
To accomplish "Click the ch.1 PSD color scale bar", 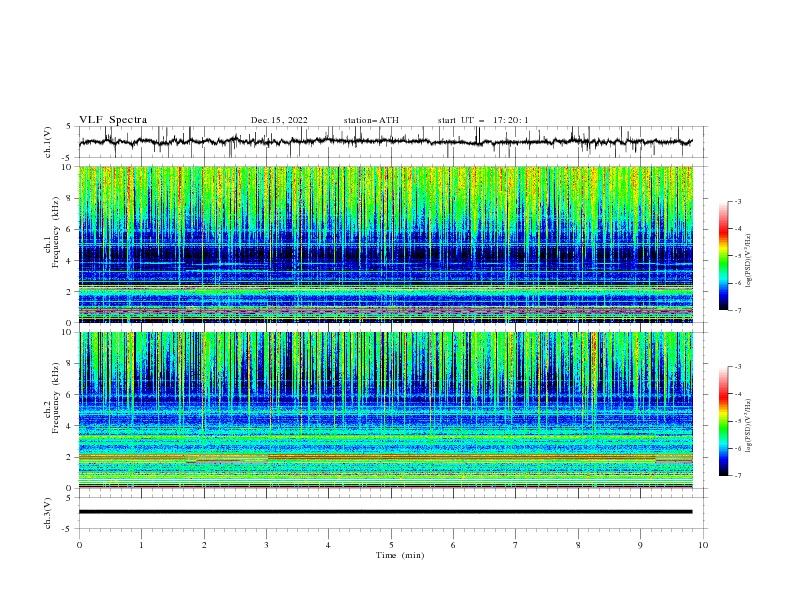I will point(723,256).
